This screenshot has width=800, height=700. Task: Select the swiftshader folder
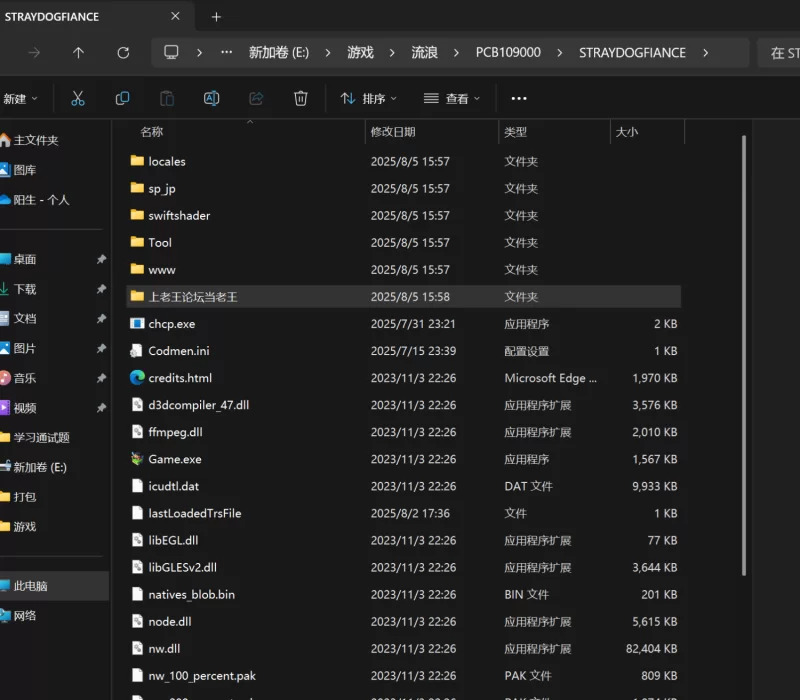pos(403,215)
